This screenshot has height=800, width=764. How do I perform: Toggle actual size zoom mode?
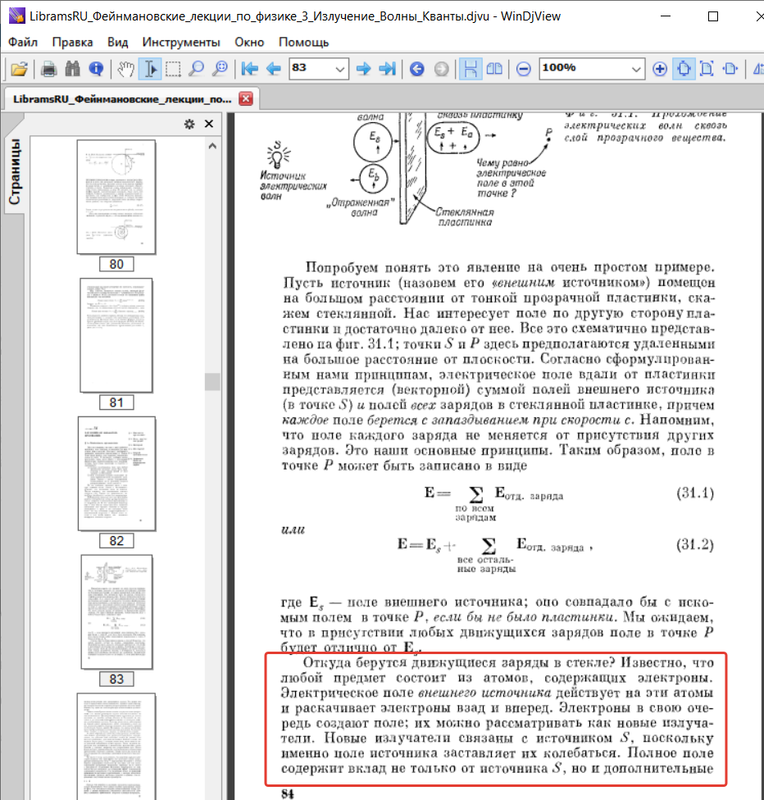[683, 69]
